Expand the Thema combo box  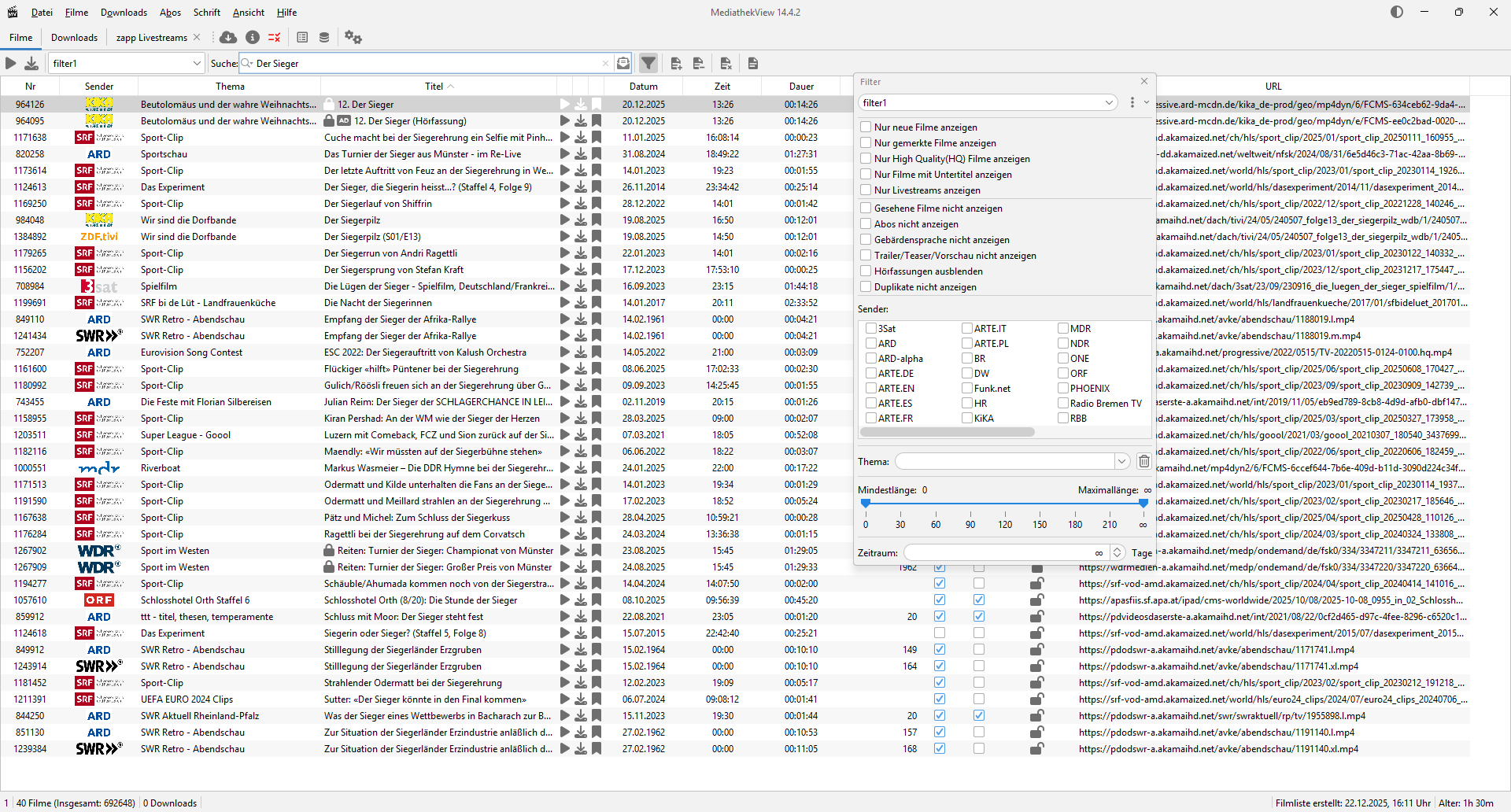(x=1121, y=461)
